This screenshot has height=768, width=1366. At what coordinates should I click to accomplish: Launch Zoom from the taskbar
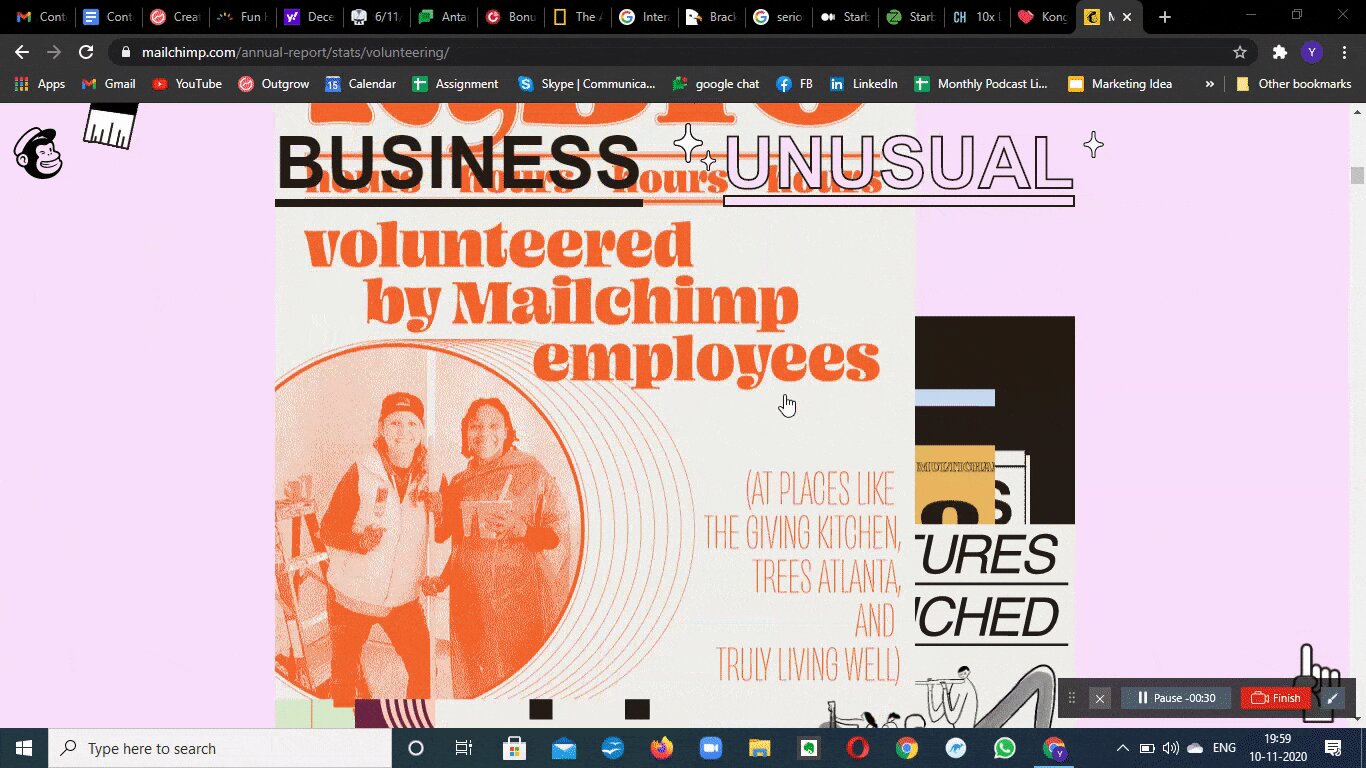pos(710,748)
